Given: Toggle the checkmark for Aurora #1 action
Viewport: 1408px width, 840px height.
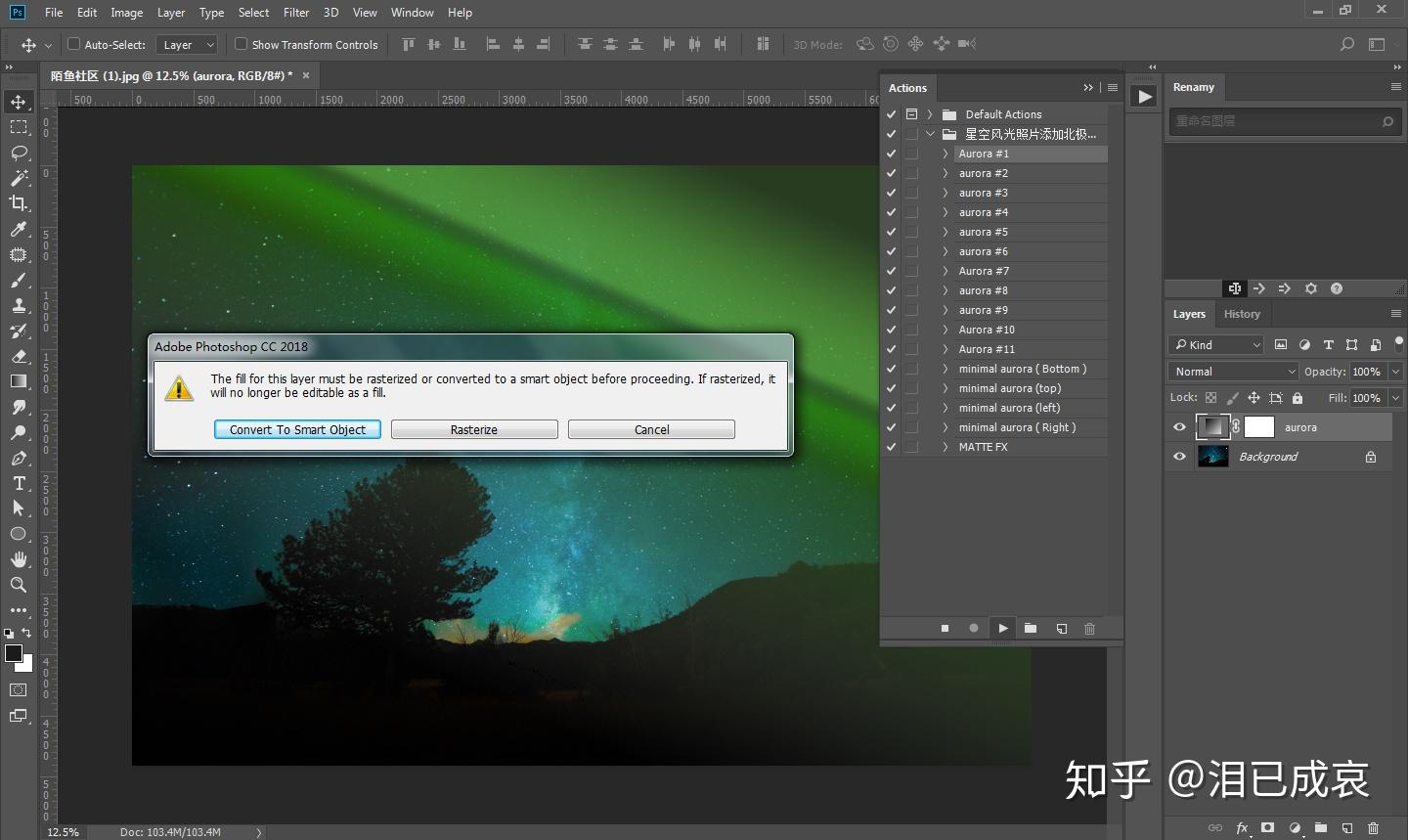Looking at the screenshot, I should click(x=891, y=154).
